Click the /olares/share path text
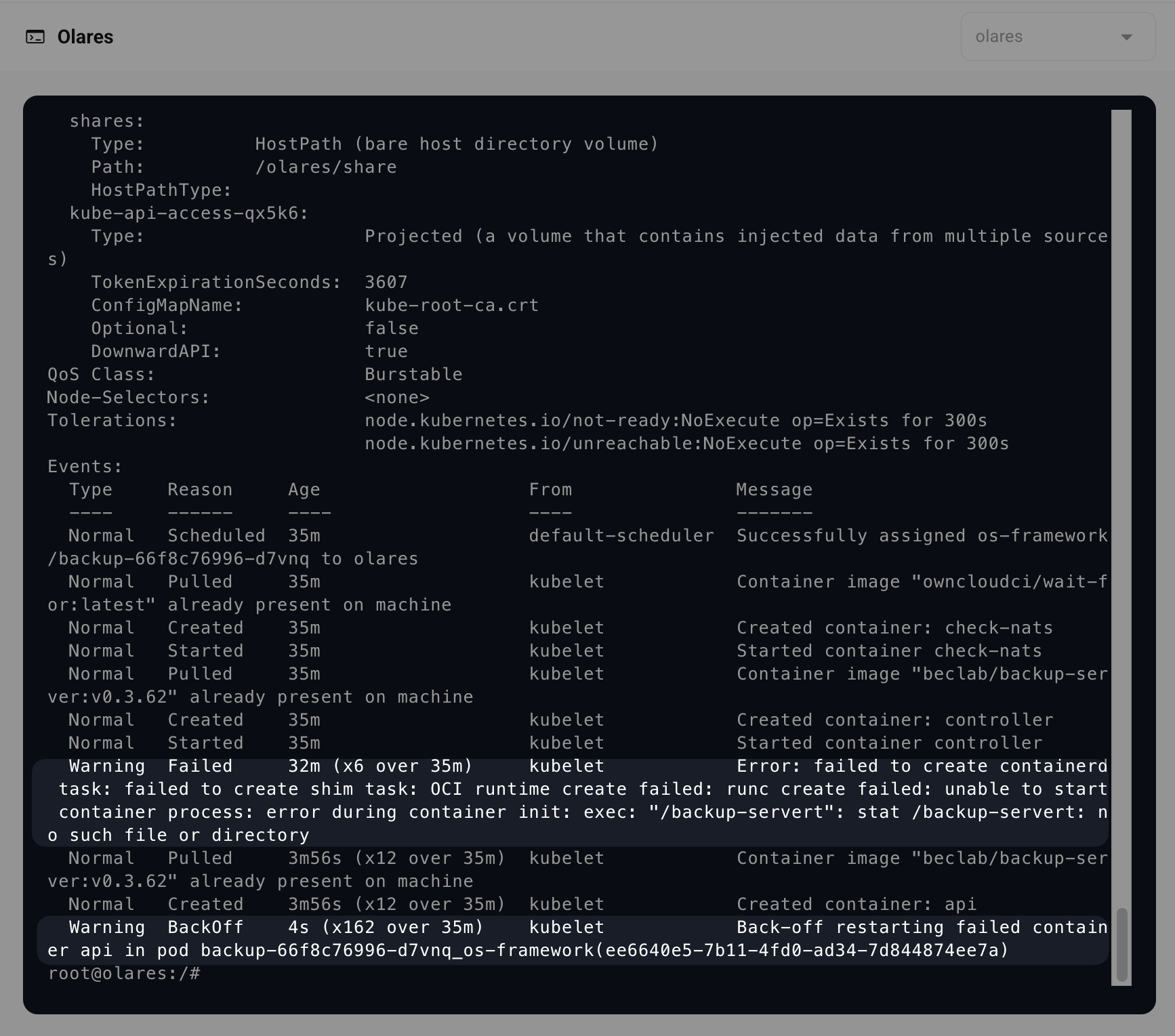Screen dimensions: 1175x1036 [x=326, y=167]
